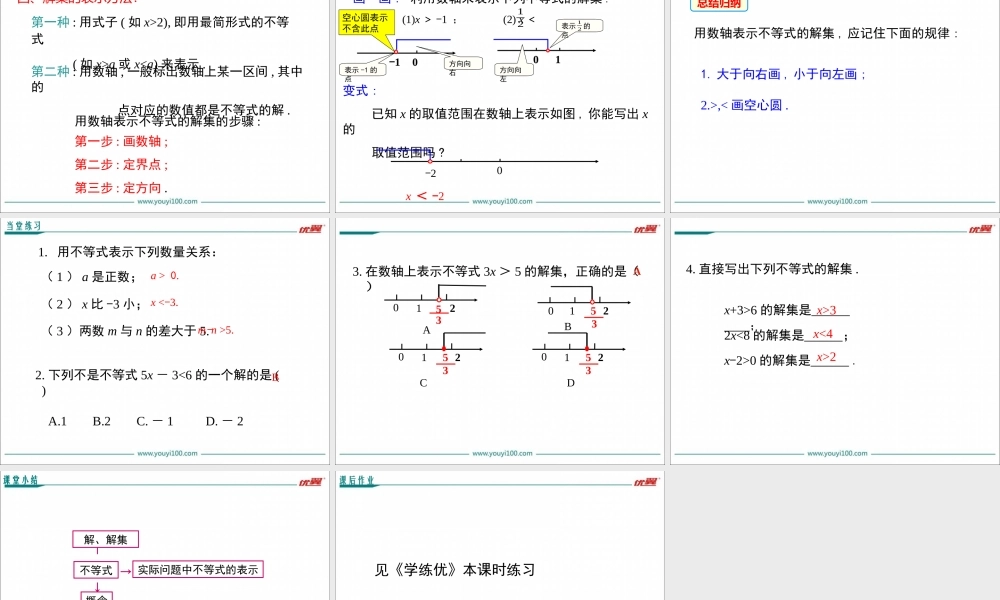Click the number line diagram labeled C
1000x600 pixels.
click(x=436, y=353)
